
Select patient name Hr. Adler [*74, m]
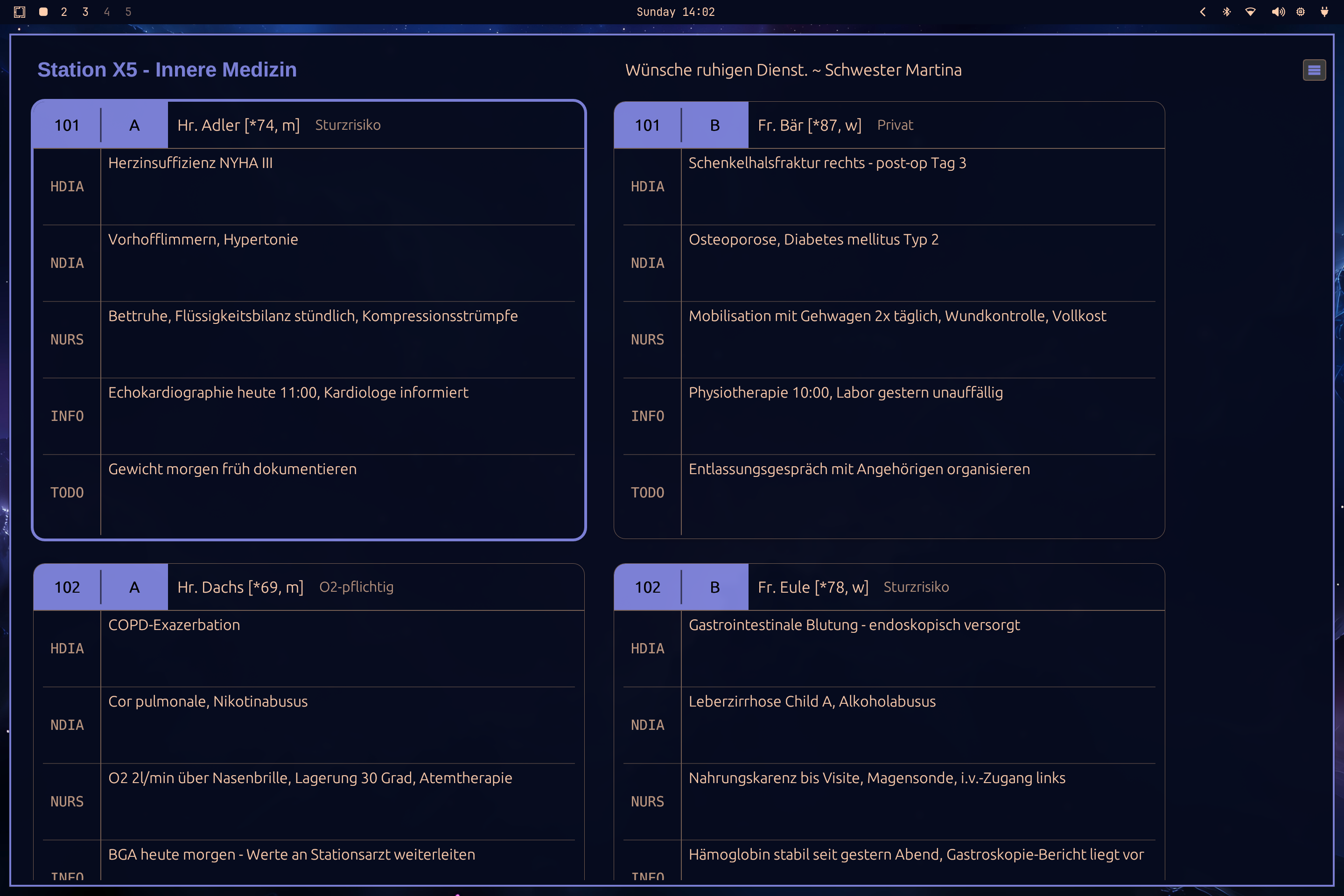point(238,125)
